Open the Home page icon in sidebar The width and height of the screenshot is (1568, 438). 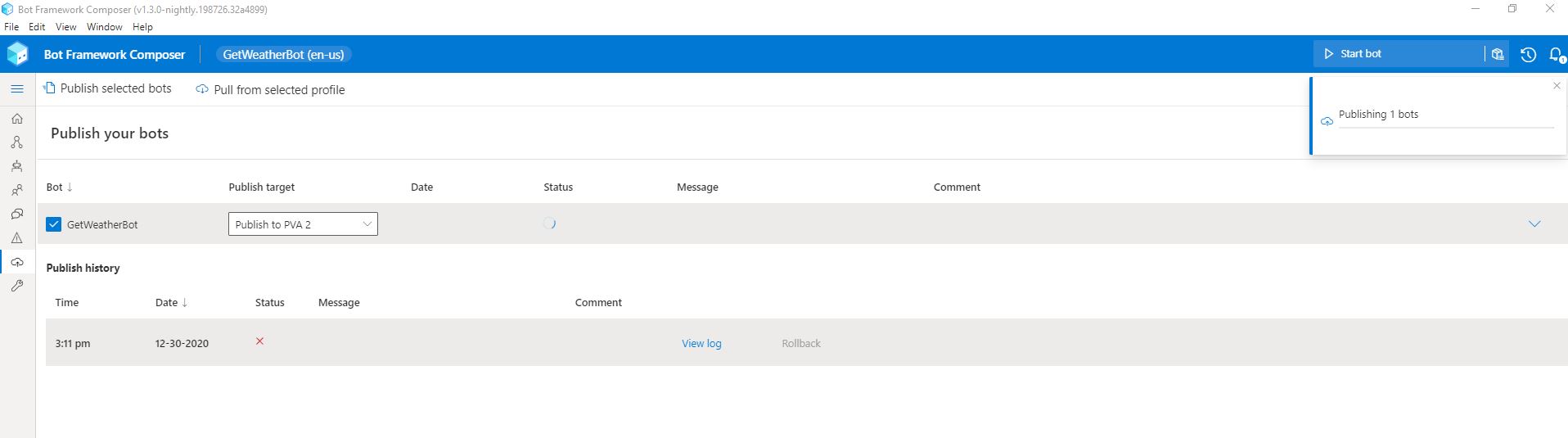pyautogui.click(x=17, y=119)
